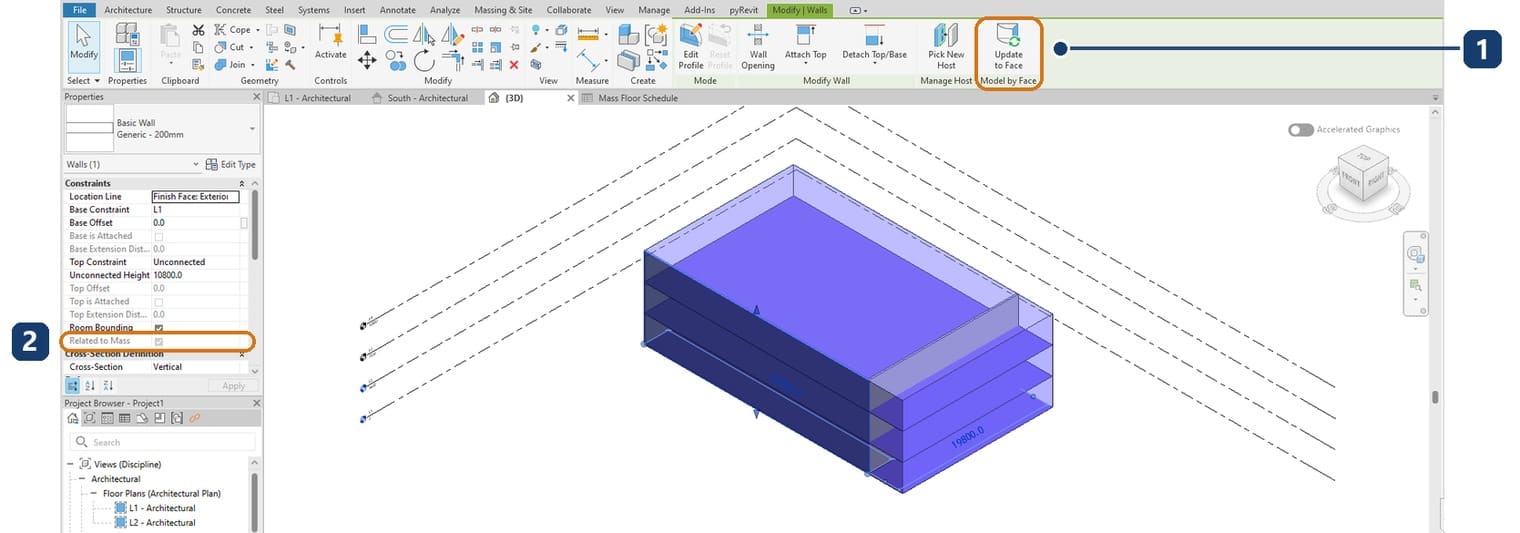
Task: Click the Location Line value field
Action: click(195, 197)
